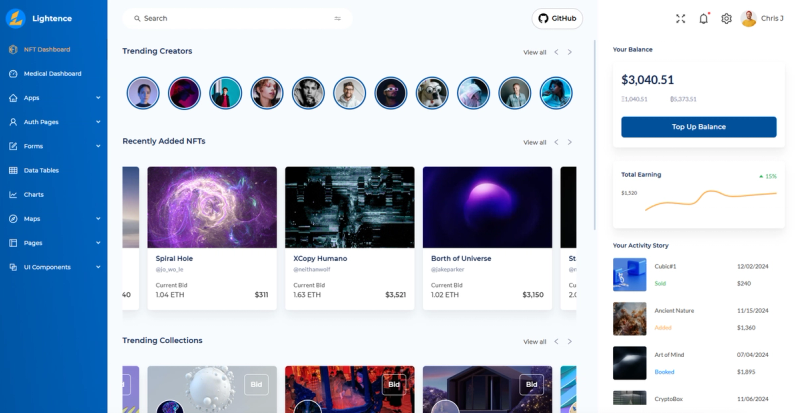
Task: Previous arrow in Recently Added NFTs
Action: click(557, 142)
